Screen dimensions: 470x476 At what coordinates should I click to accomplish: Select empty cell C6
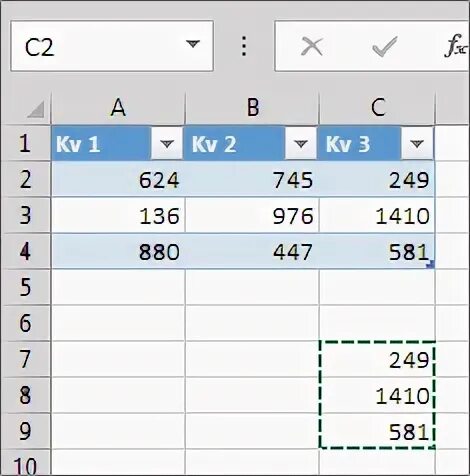pyautogui.click(x=377, y=323)
